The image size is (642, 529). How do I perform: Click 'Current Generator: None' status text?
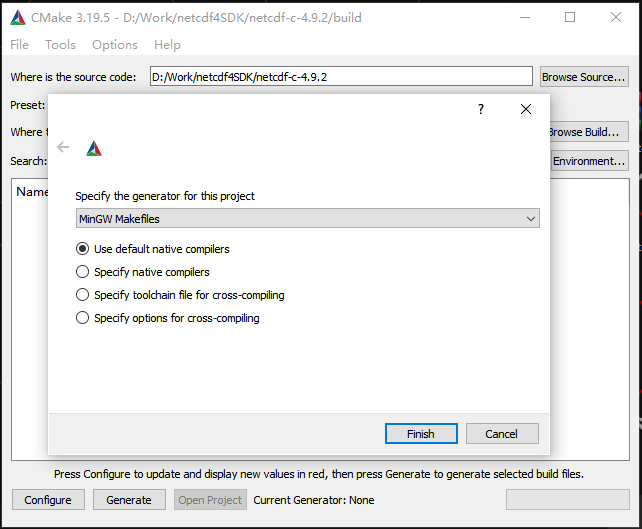(314, 500)
